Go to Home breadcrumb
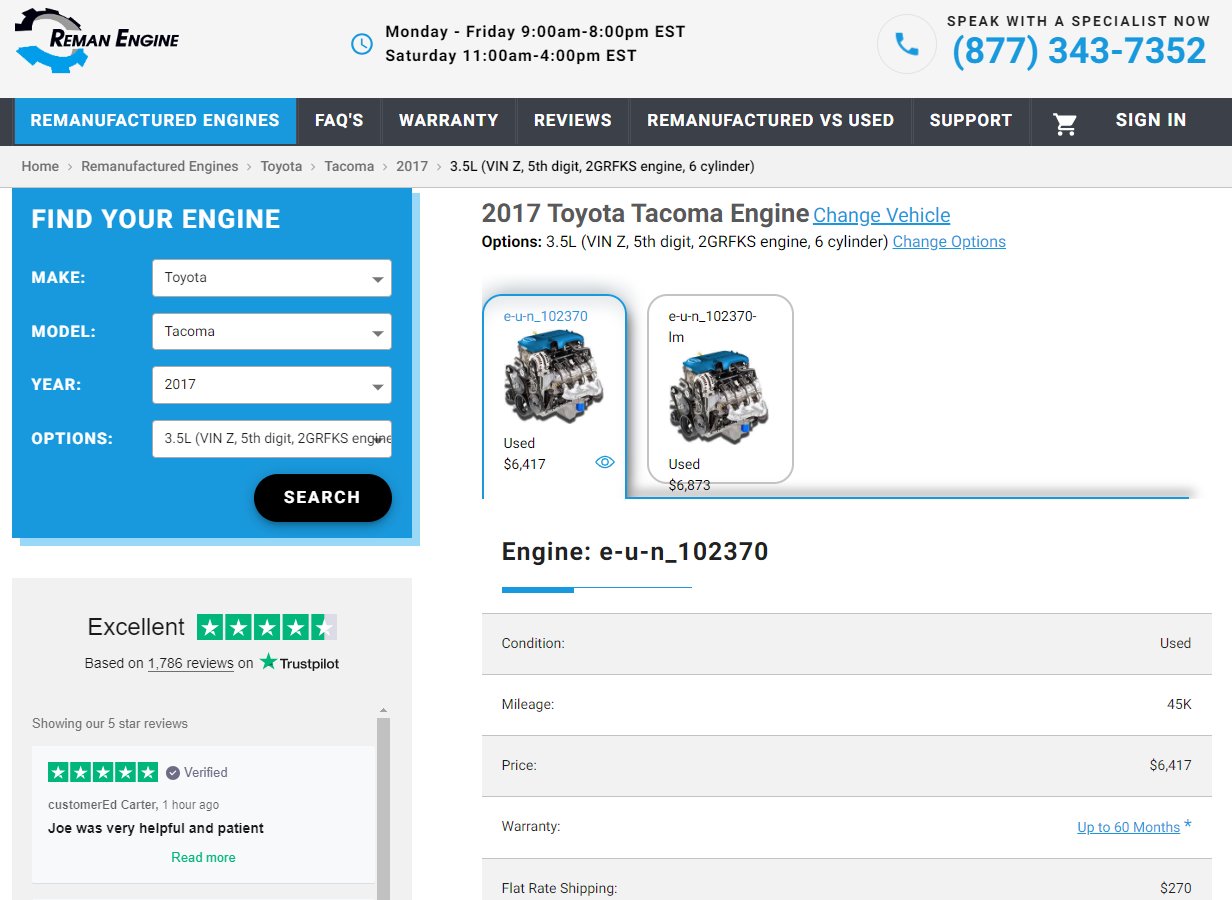This screenshot has height=900, width=1232. (x=40, y=166)
